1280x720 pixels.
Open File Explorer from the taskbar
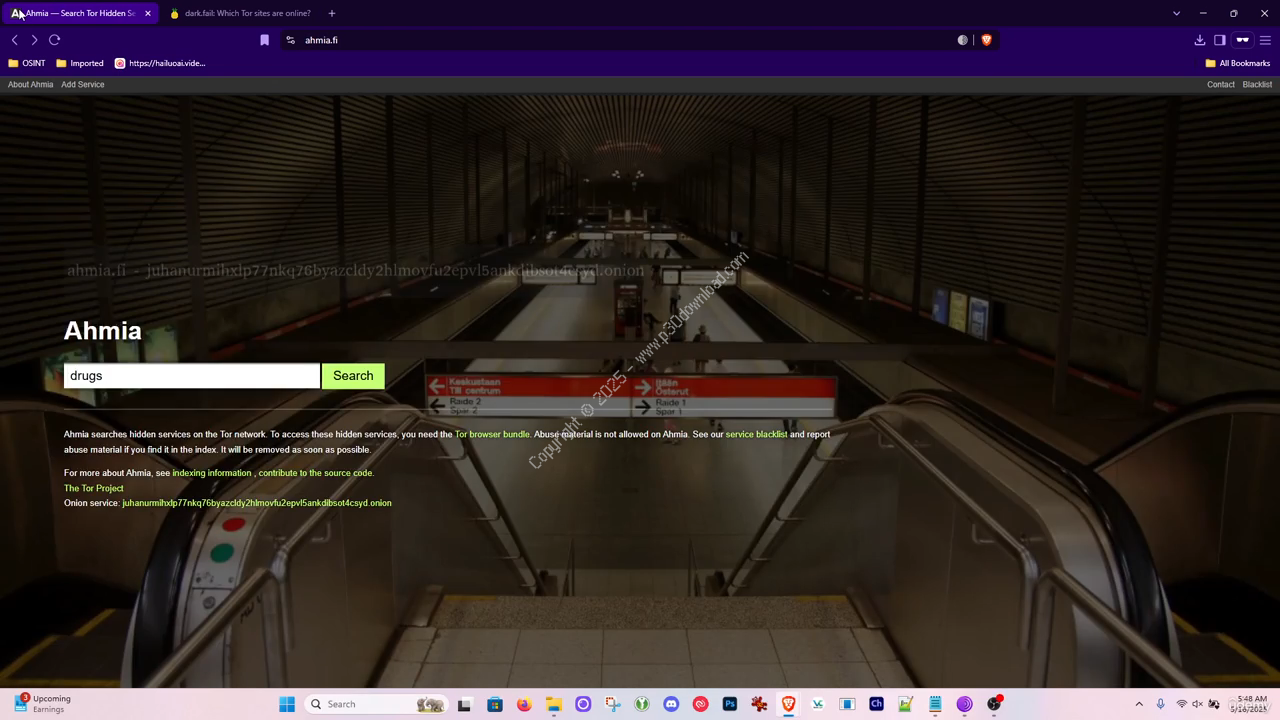click(553, 704)
